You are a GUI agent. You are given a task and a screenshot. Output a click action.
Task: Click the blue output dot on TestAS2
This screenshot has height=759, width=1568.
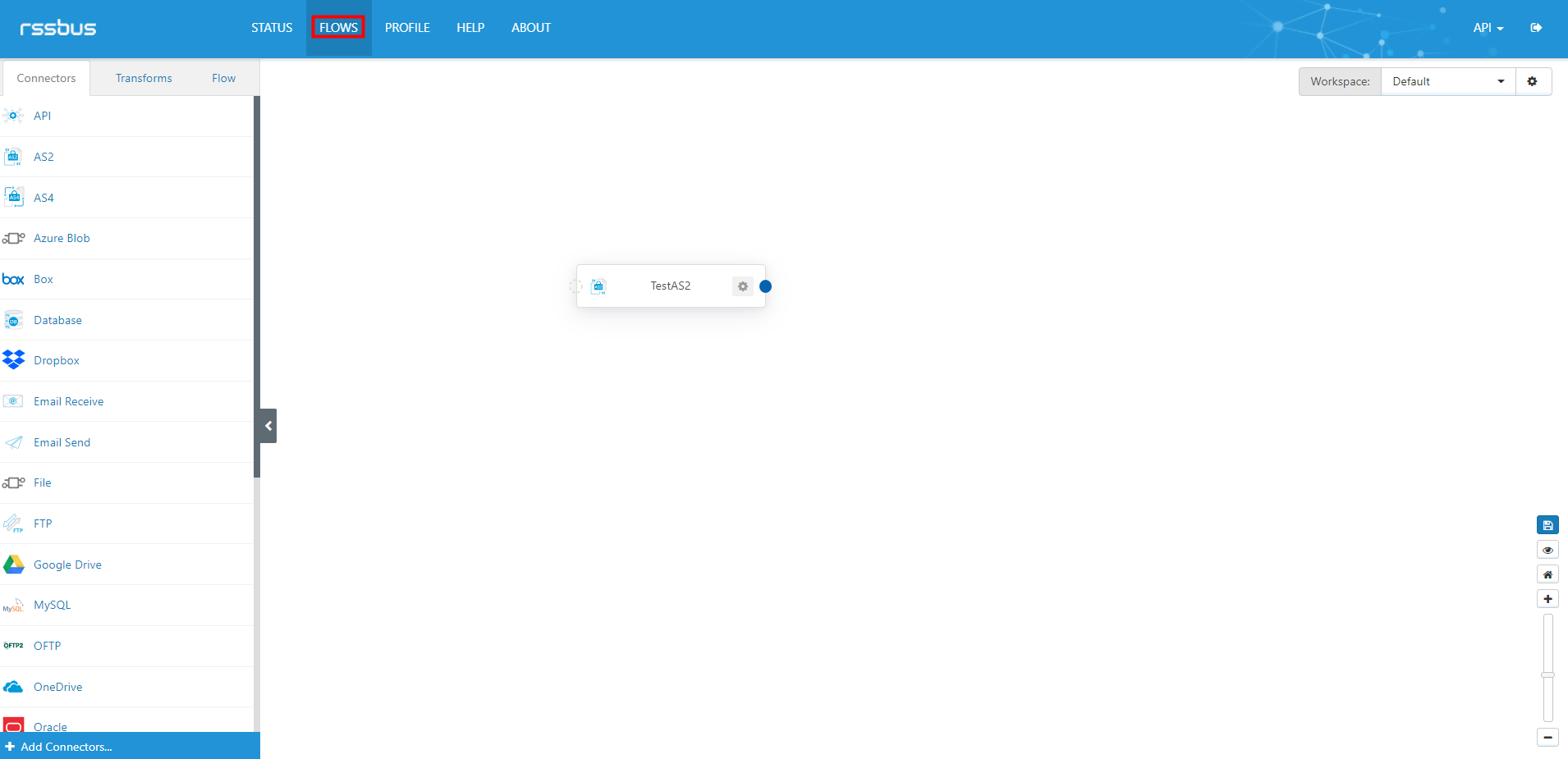click(x=765, y=286)
